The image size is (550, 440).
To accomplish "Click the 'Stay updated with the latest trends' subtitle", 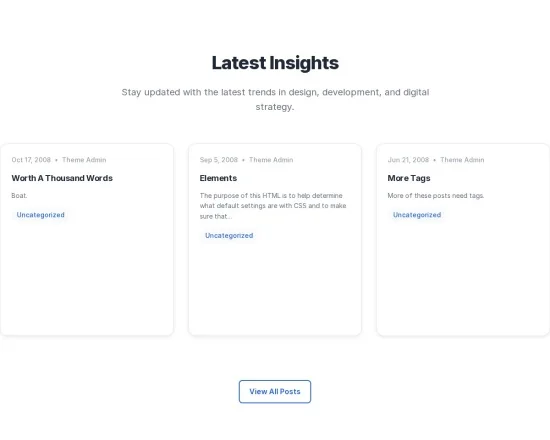I will click(275, 99).
